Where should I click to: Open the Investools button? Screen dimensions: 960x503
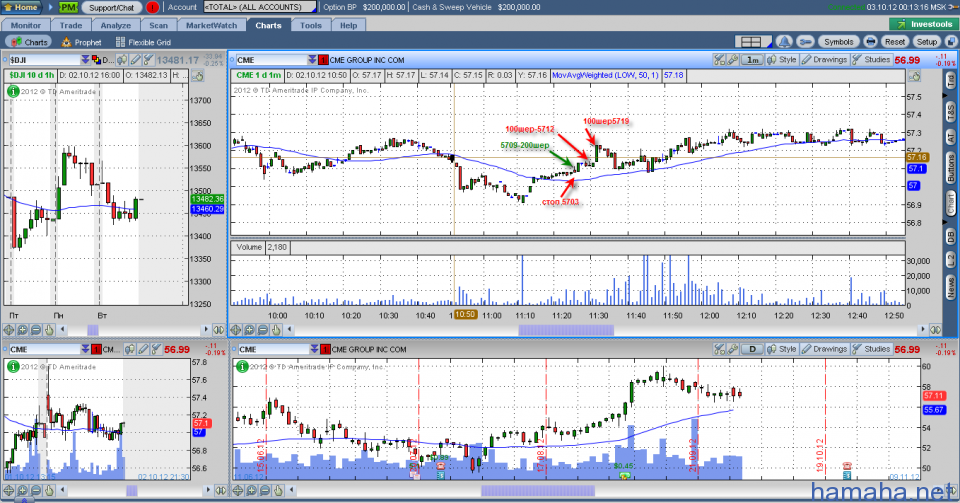pyautogui.click(x=924, y=24)
